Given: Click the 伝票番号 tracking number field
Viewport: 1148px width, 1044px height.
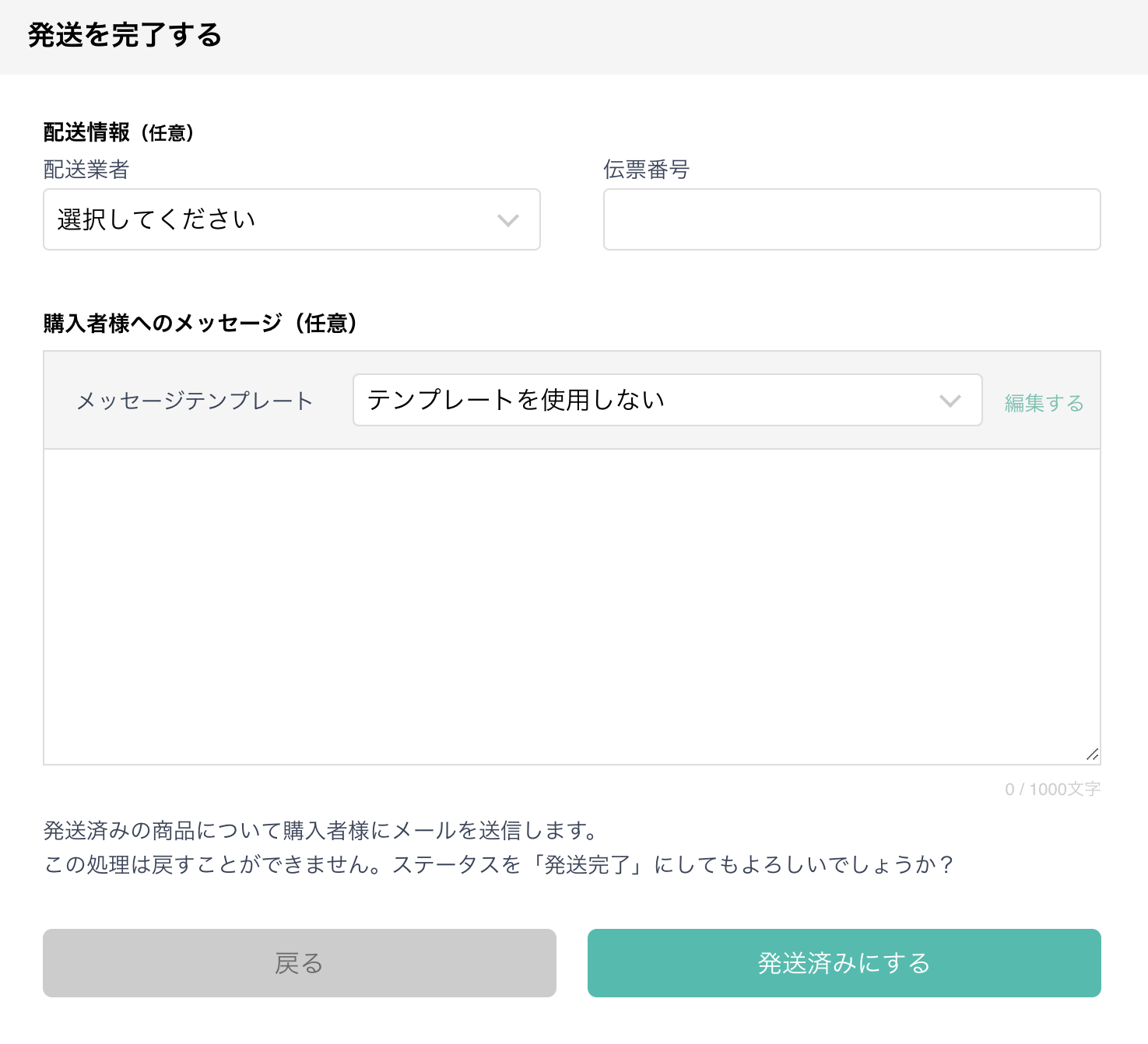Looking at the screenshot, I should [852, 219].
